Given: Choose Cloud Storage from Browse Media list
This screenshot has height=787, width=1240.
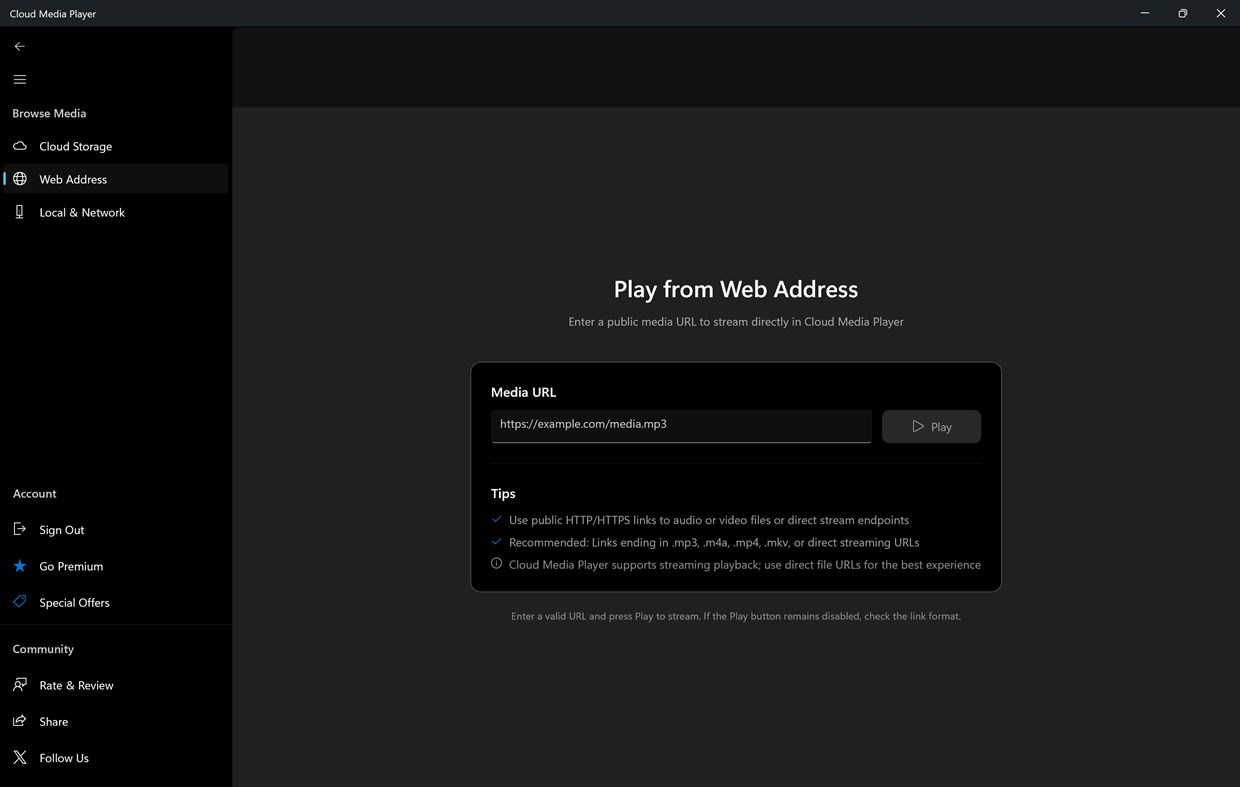Looking at the screenshot, I should click(x=75, y=146).
